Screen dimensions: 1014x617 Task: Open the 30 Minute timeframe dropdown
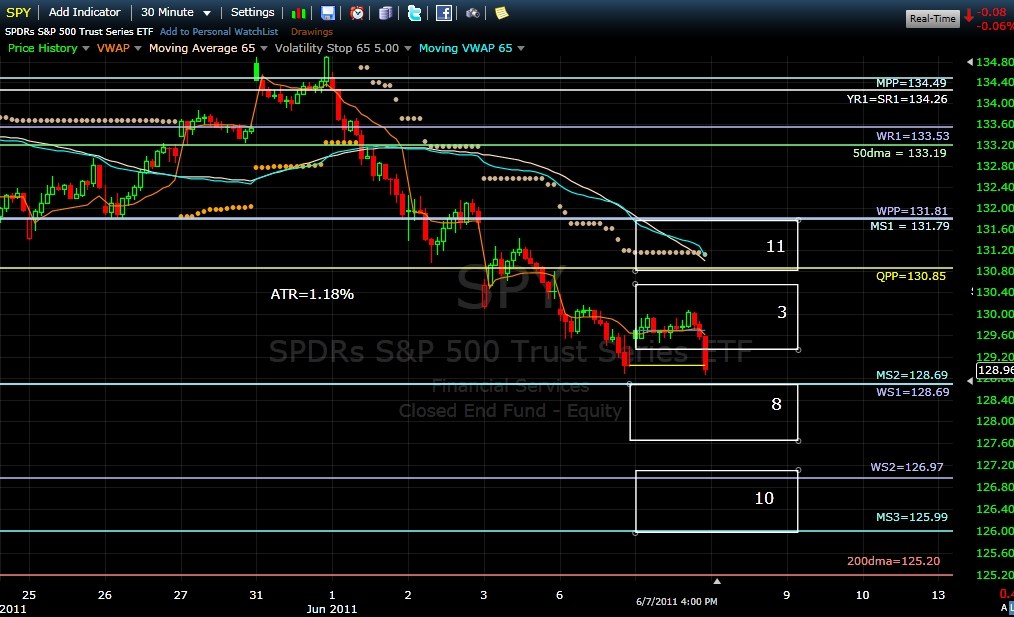point(176,12)
